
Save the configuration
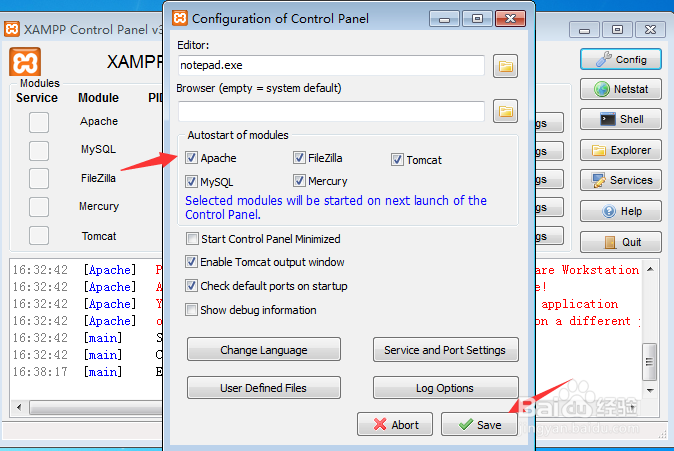(479, 424)
